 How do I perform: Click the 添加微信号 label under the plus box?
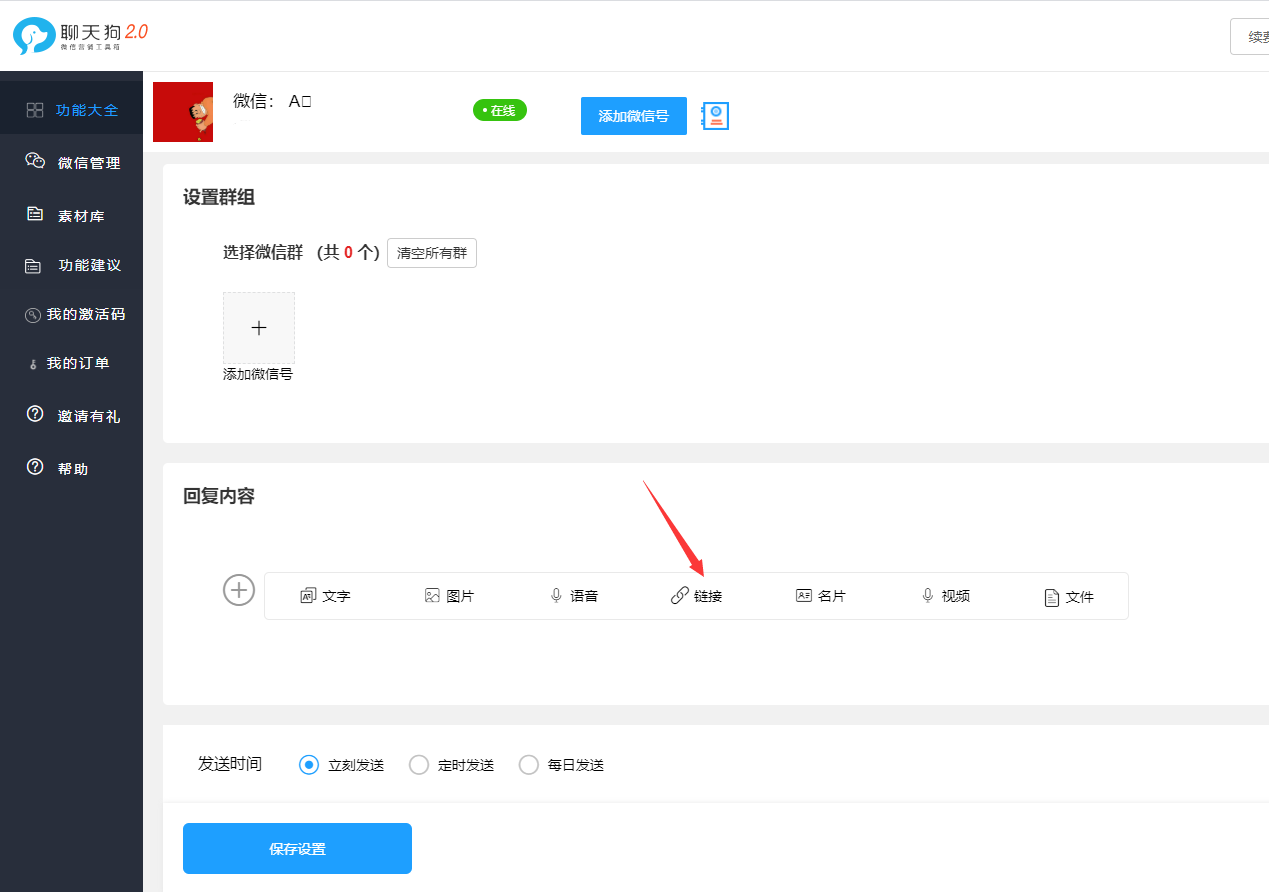[x=258, y=374]
